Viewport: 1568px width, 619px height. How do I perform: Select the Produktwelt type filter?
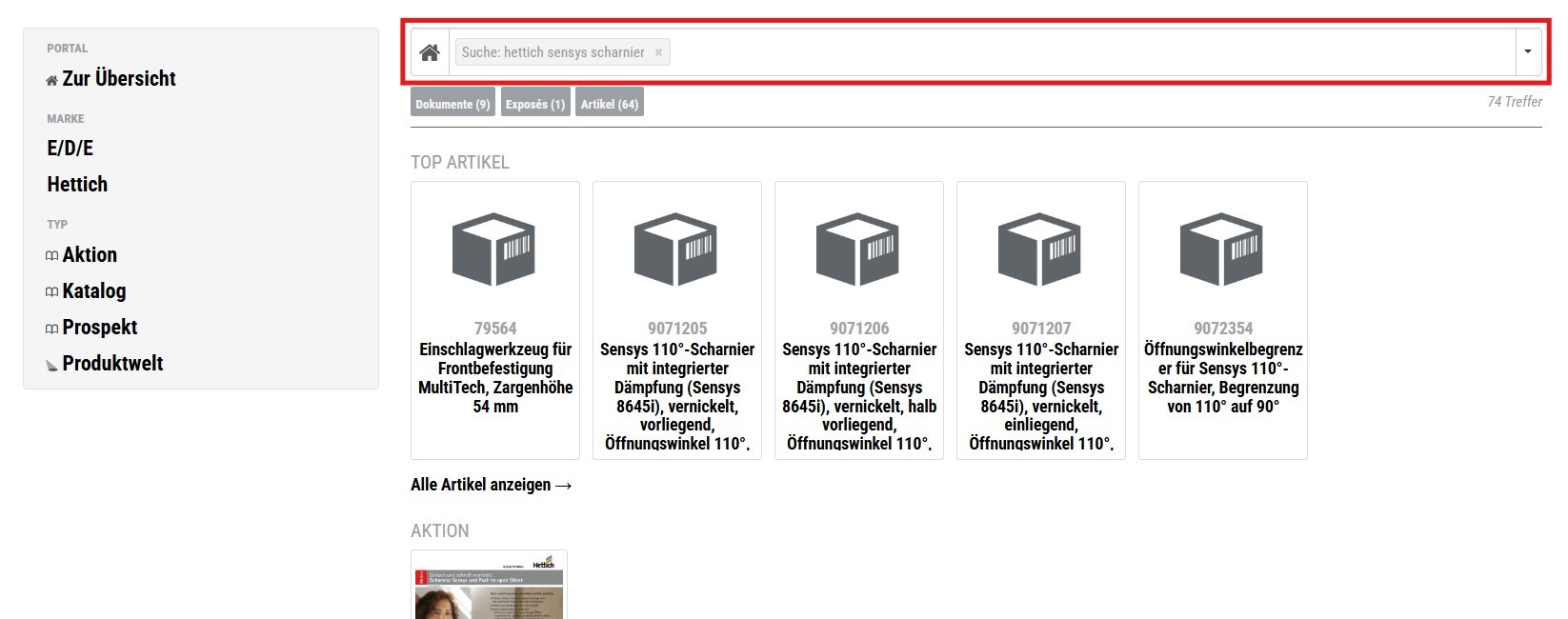tap(112, 364)
